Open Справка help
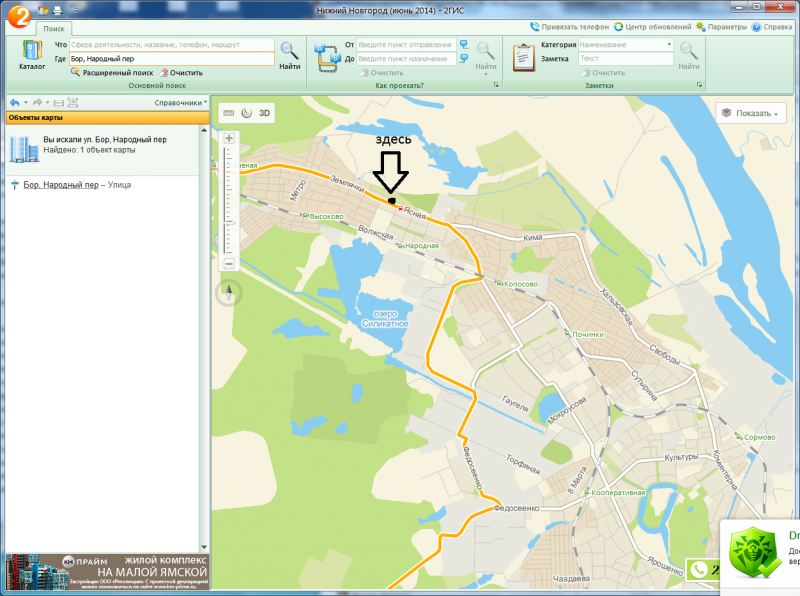800x596 pixels. [771, 27]
